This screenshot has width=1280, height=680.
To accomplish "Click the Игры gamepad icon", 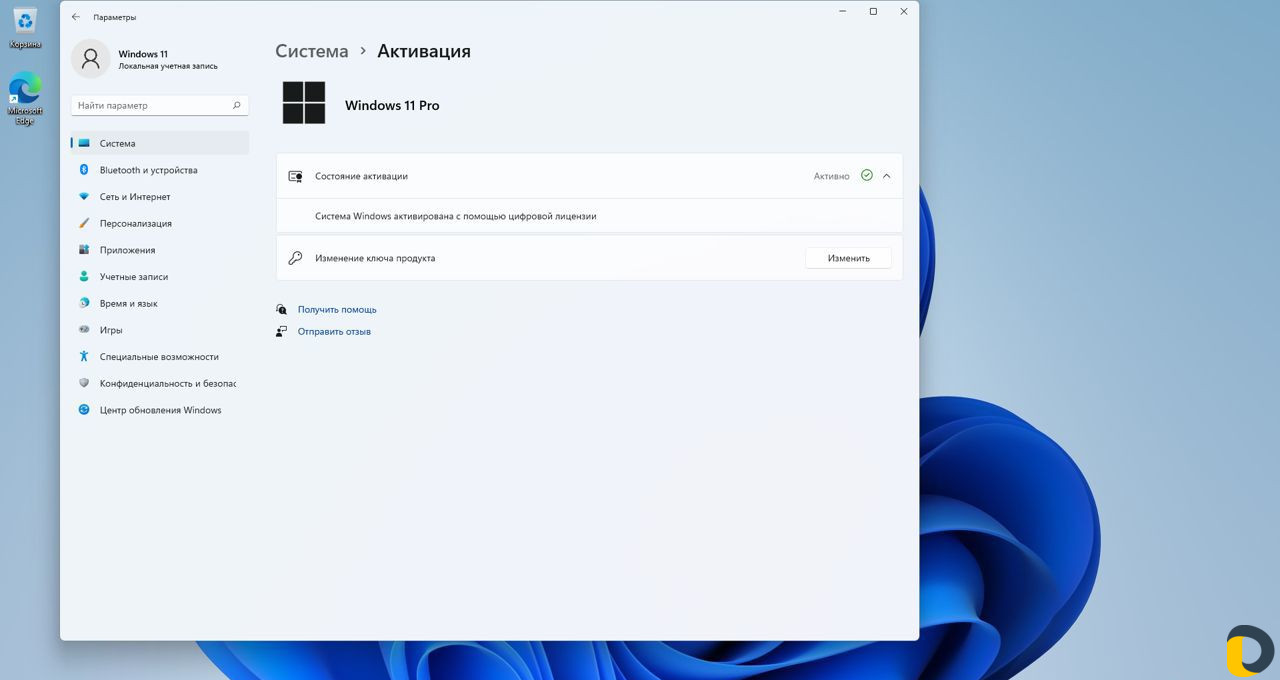I will click(x=84, y=330).
